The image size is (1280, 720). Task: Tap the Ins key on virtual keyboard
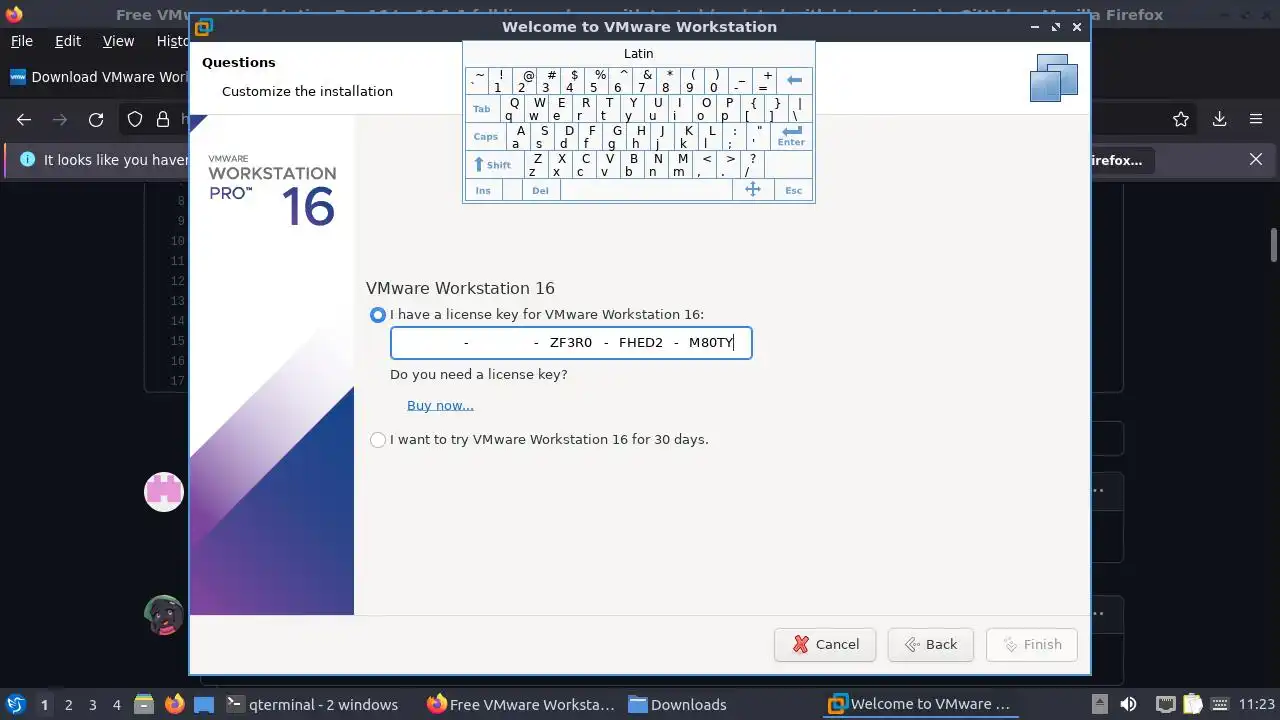483,190
